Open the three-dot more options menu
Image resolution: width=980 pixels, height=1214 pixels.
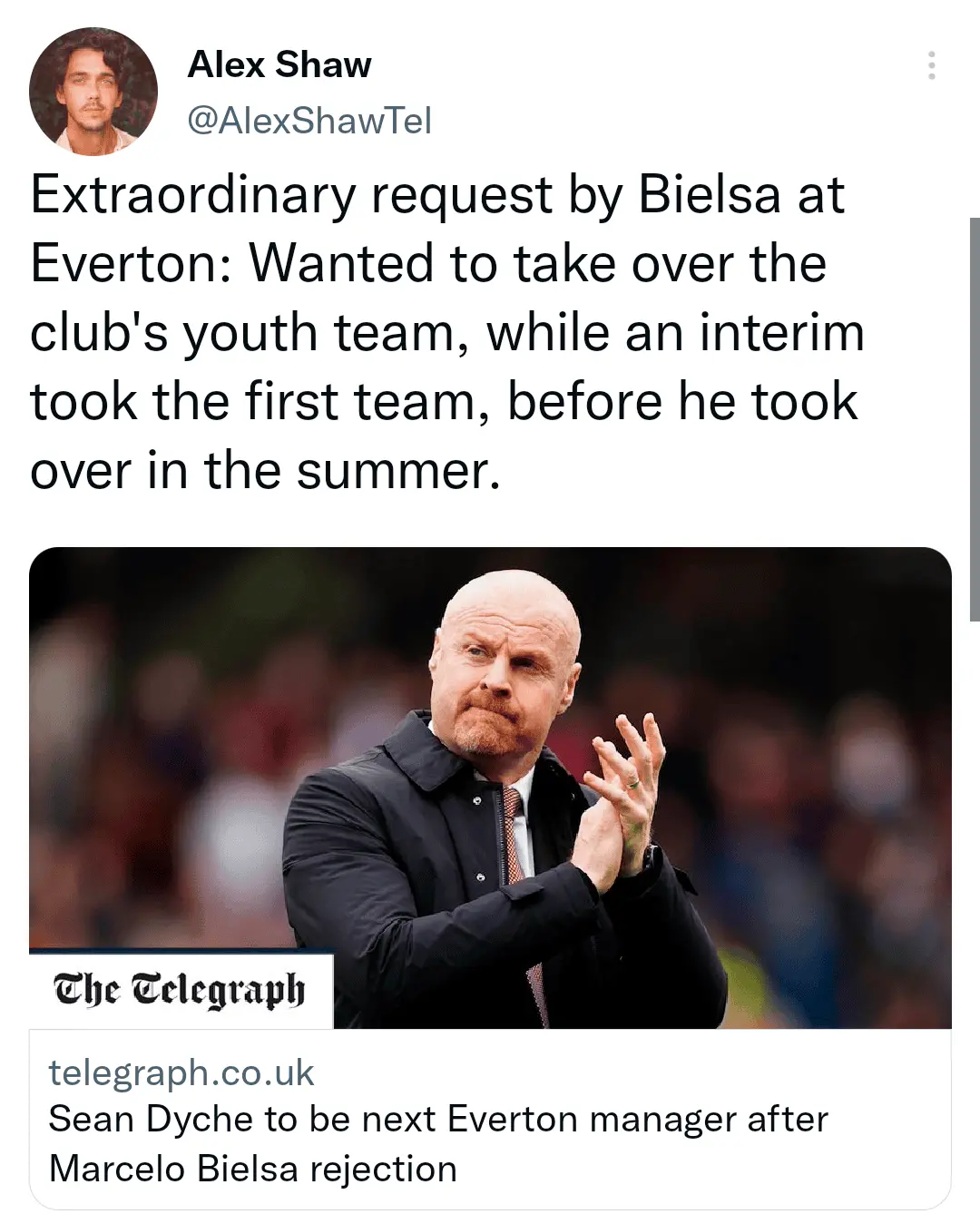click(x=931, y=66)
